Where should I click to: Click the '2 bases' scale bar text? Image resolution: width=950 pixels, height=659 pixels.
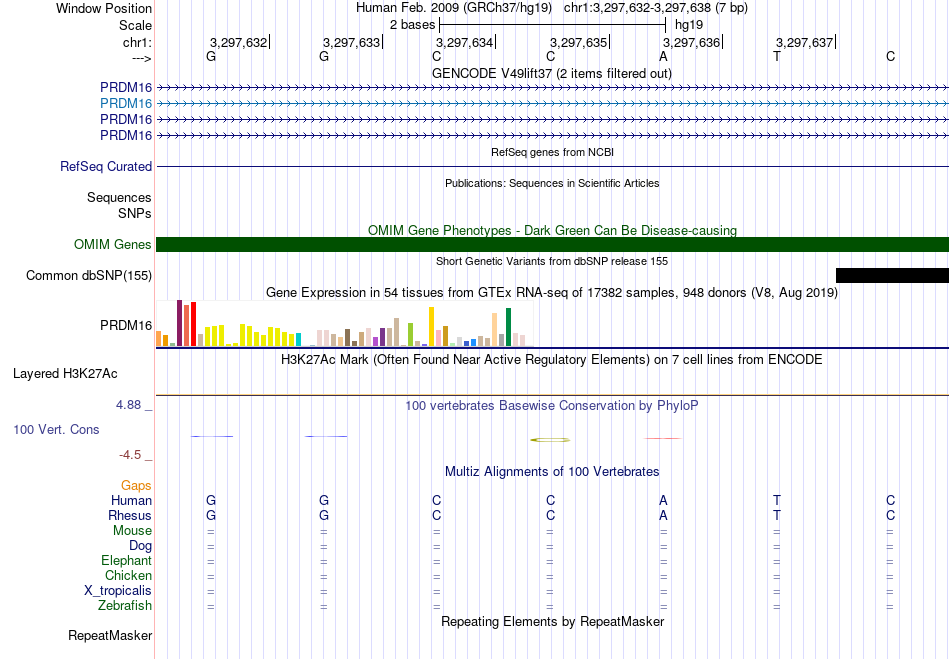click(x=413, y=25)
